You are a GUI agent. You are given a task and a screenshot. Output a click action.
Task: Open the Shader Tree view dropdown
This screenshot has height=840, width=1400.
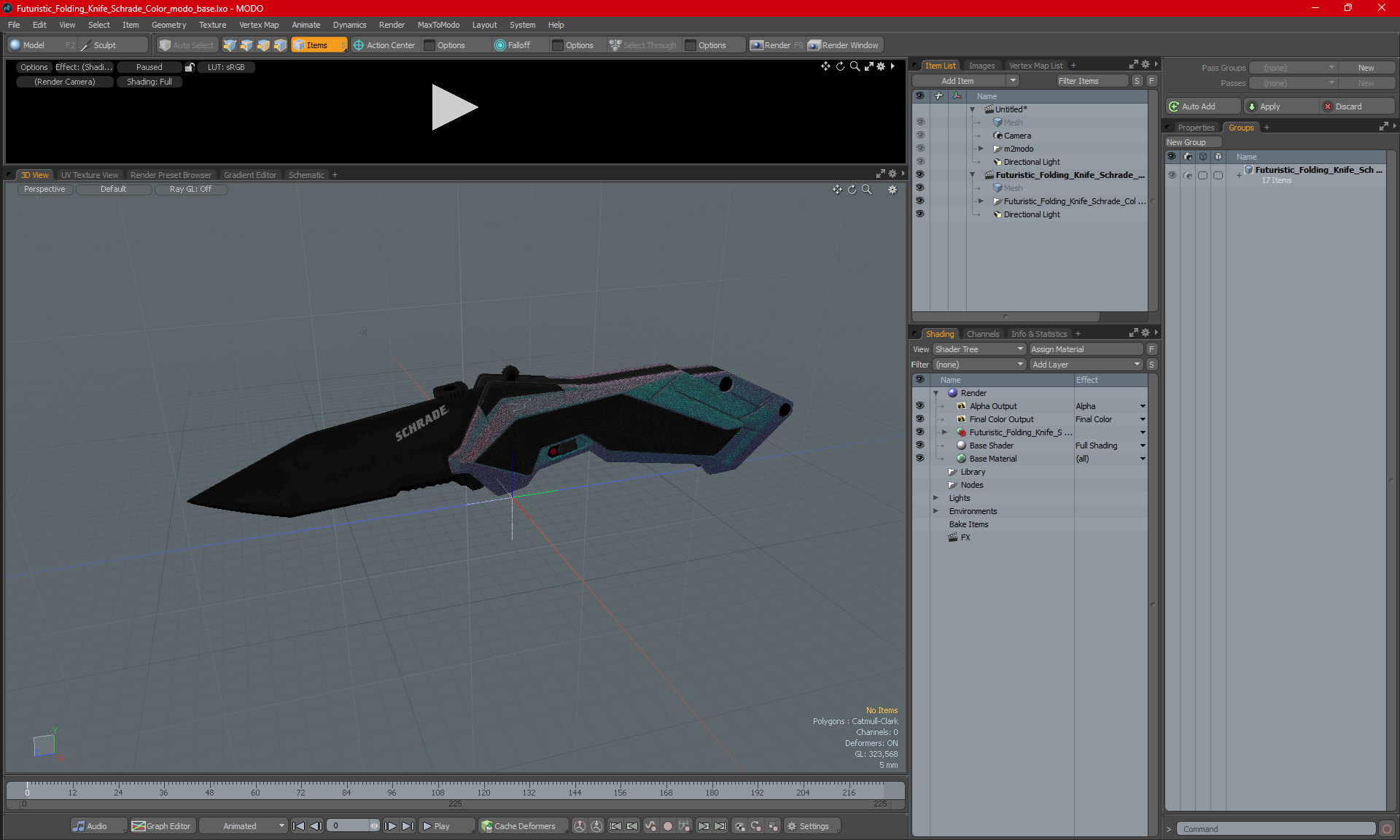point(980,349)
